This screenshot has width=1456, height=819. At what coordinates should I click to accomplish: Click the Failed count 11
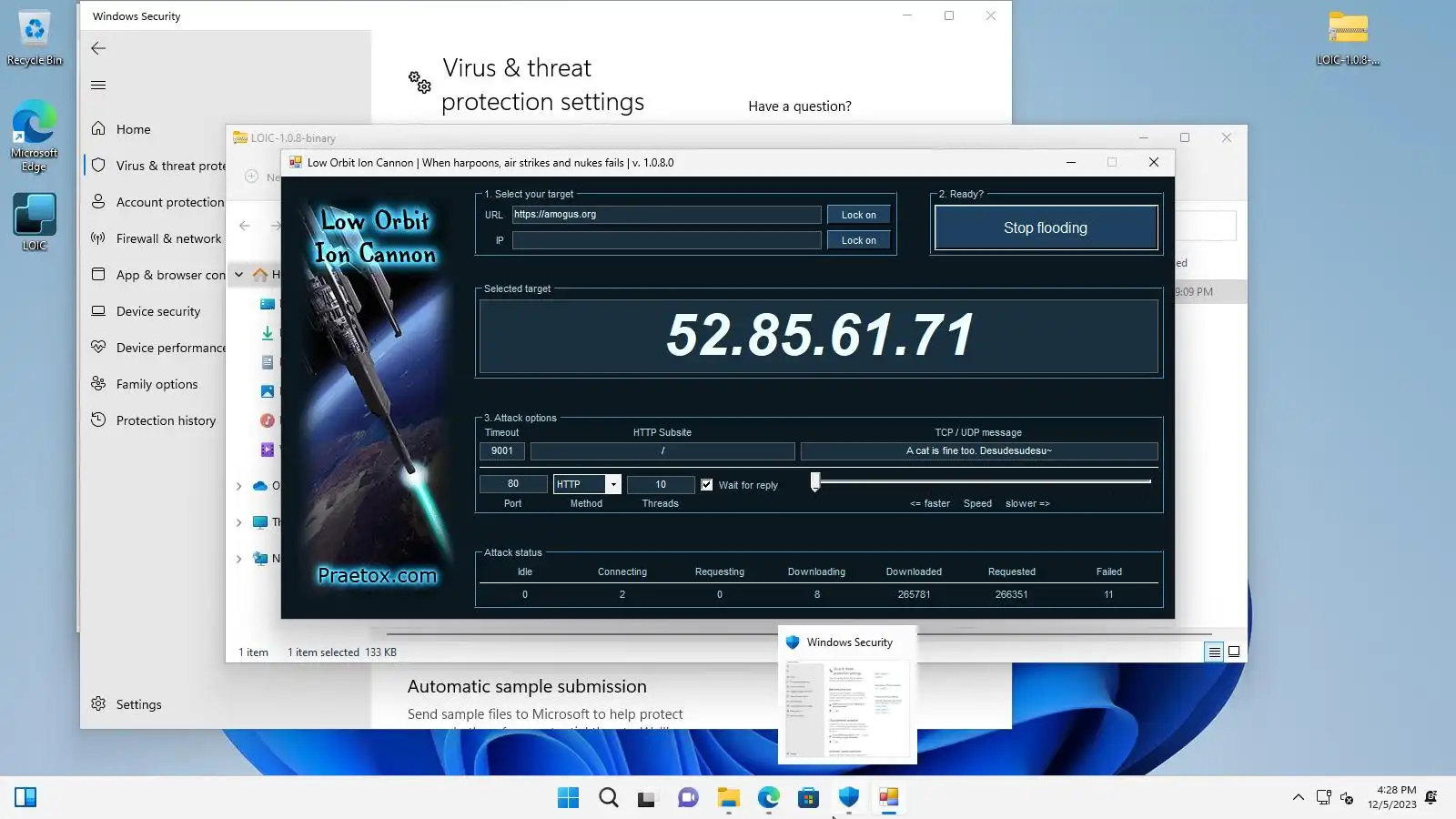(1108, 594)
